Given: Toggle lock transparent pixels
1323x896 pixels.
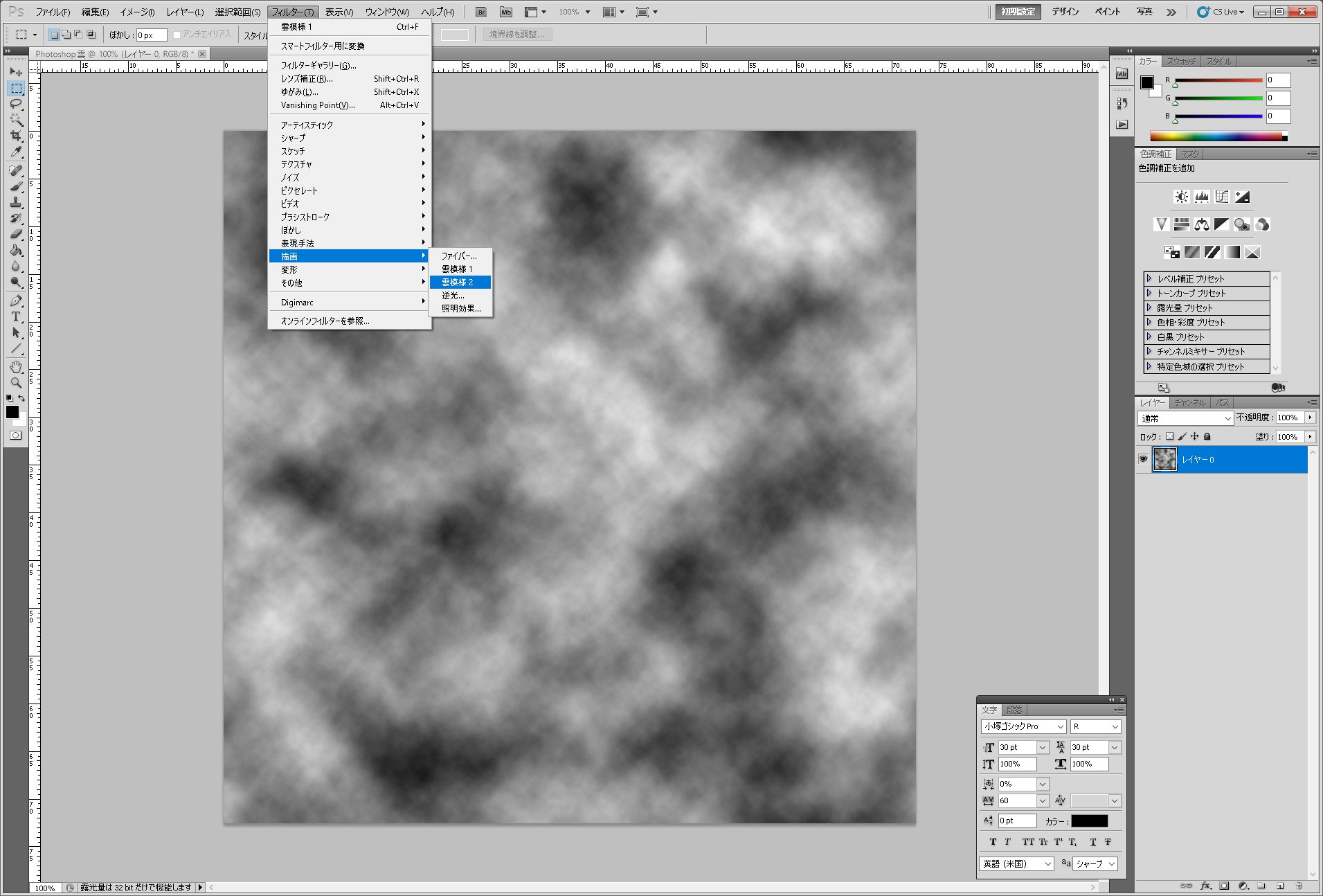Looking at the screenshot, I should tap(1169, 436).
